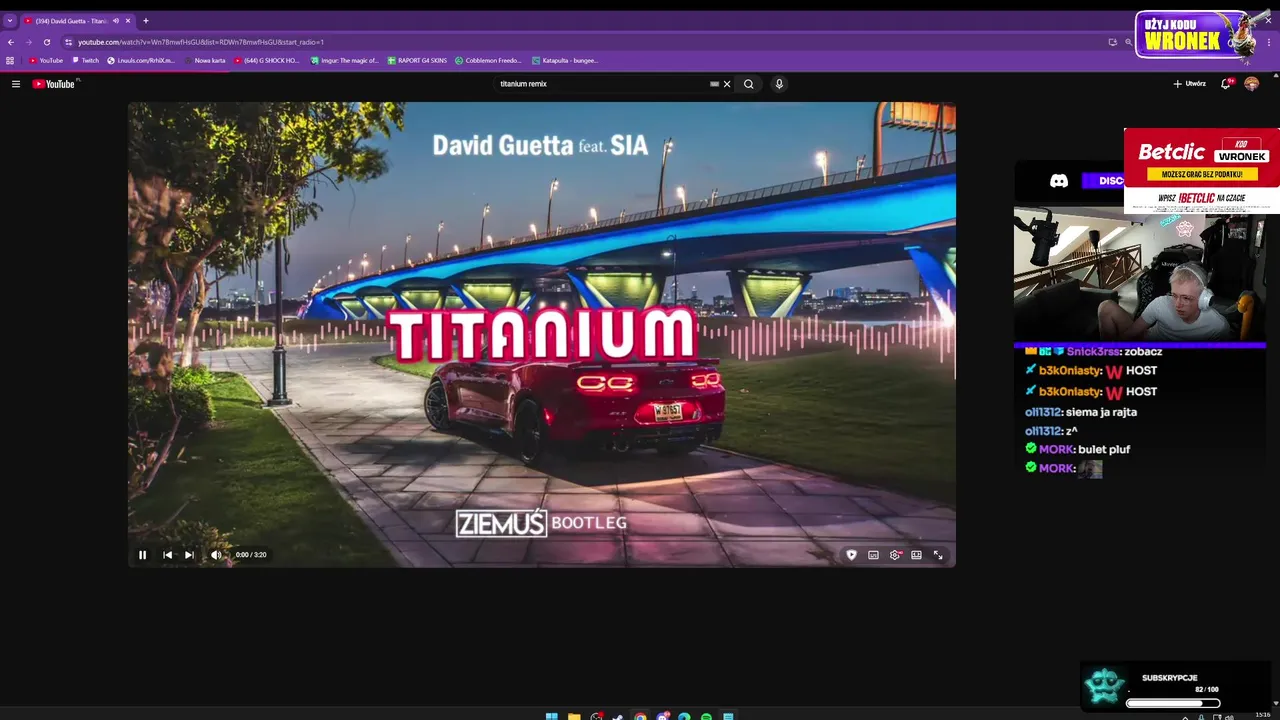The height and width of the screenshot is (720, 1280).
Task: Open the YouTube bookmark
Action: pos(46,60)
